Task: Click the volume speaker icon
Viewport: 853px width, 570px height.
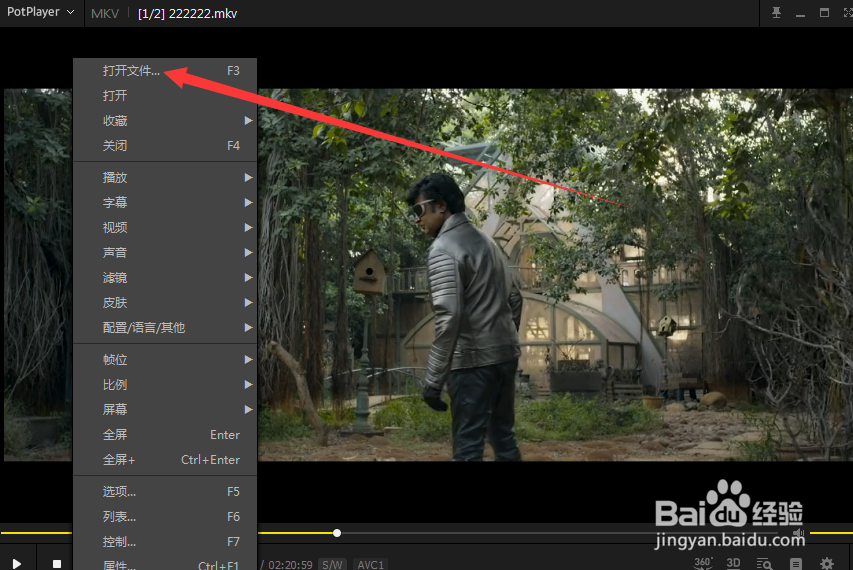Action: [799, 533]
